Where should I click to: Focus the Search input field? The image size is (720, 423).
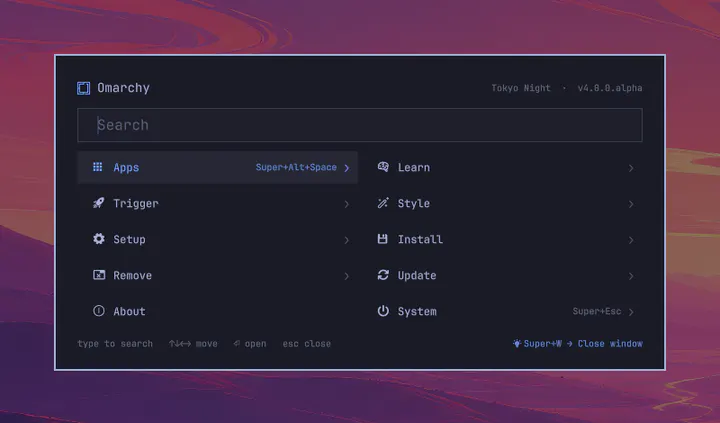[x=360, y=125]
